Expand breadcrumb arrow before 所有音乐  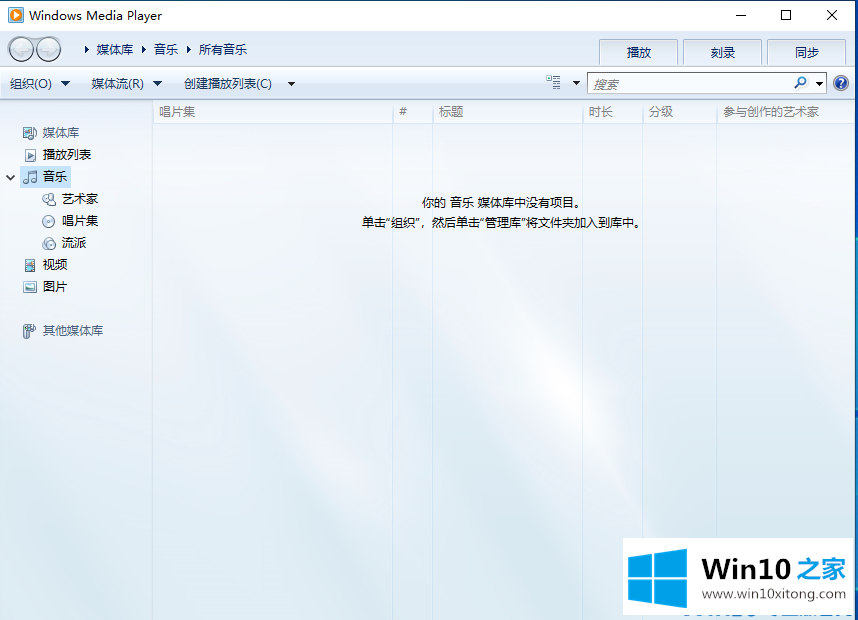[189, 50]
